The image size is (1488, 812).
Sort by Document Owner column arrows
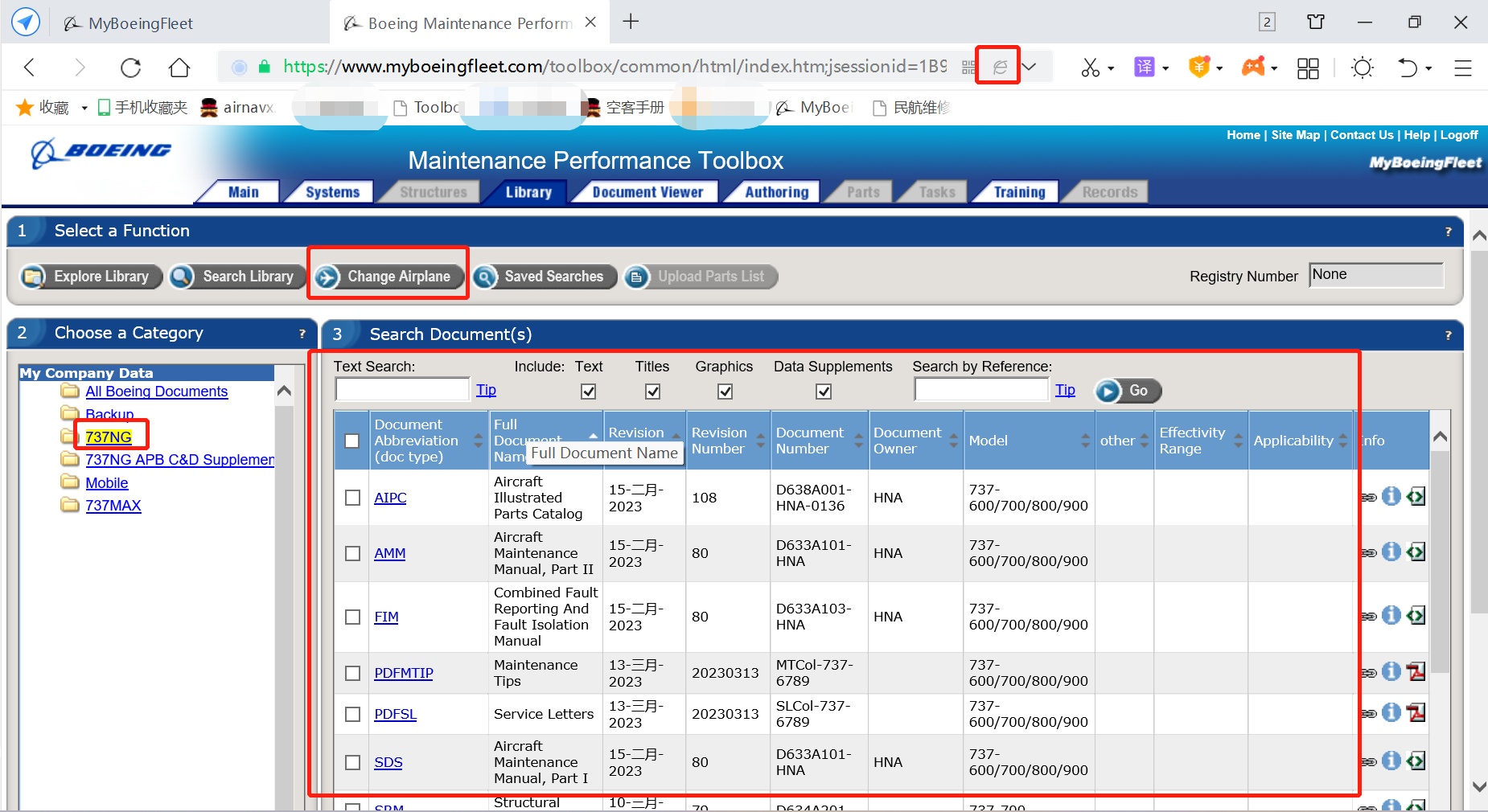click(x=954, y=441)
